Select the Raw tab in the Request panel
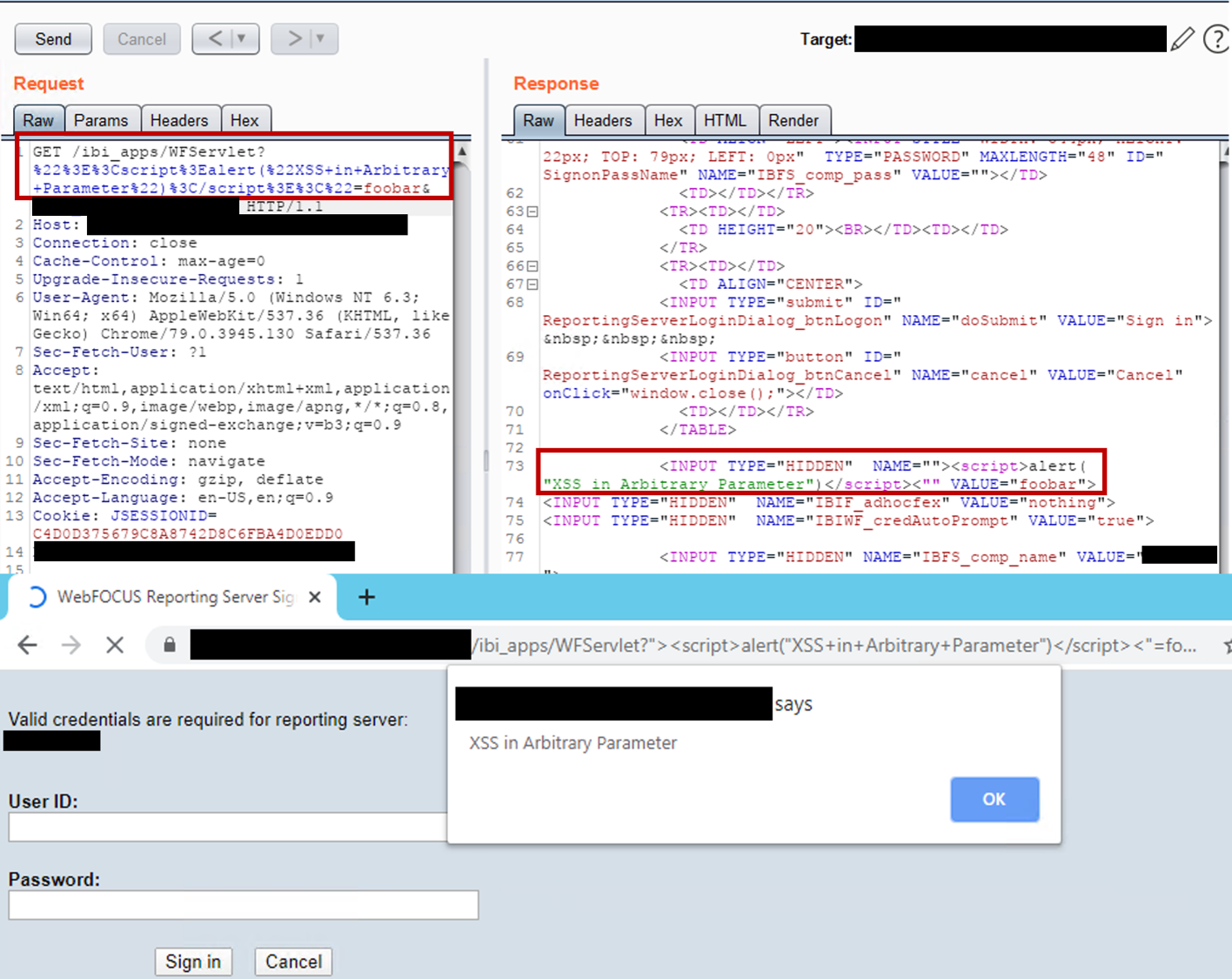 tap(38, 120)
